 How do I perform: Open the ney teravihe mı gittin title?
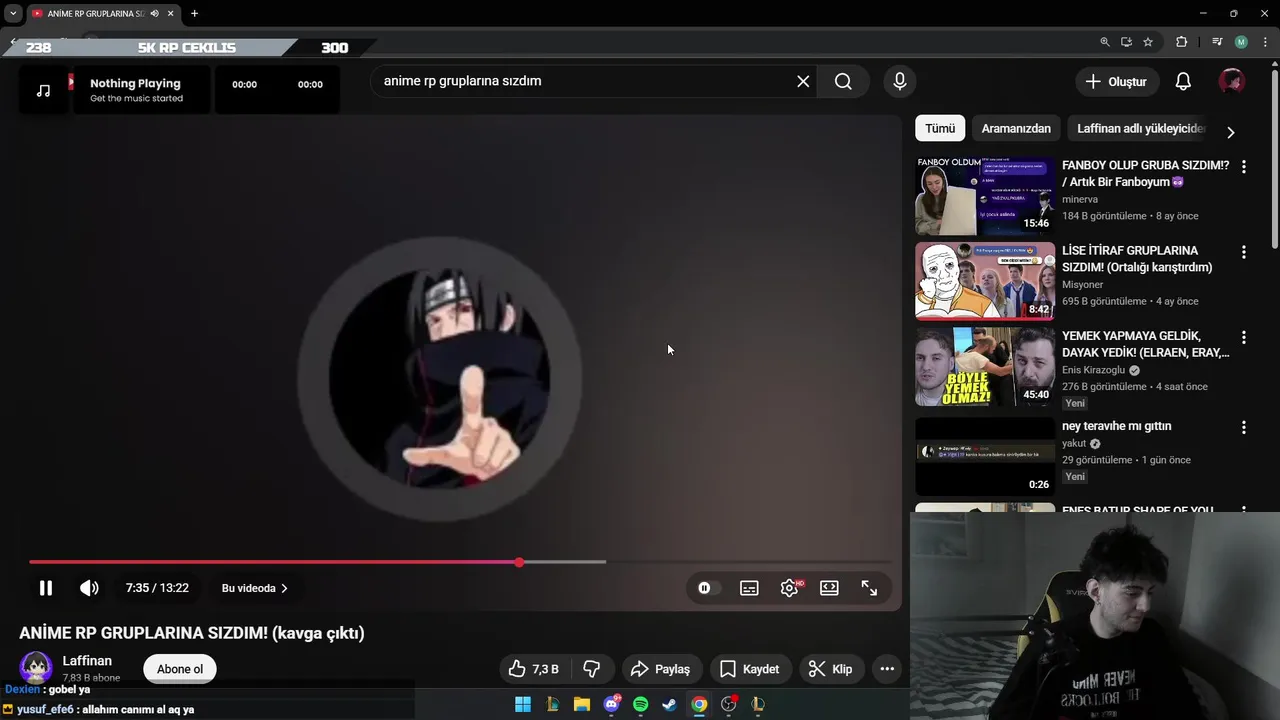[1116, 426]
